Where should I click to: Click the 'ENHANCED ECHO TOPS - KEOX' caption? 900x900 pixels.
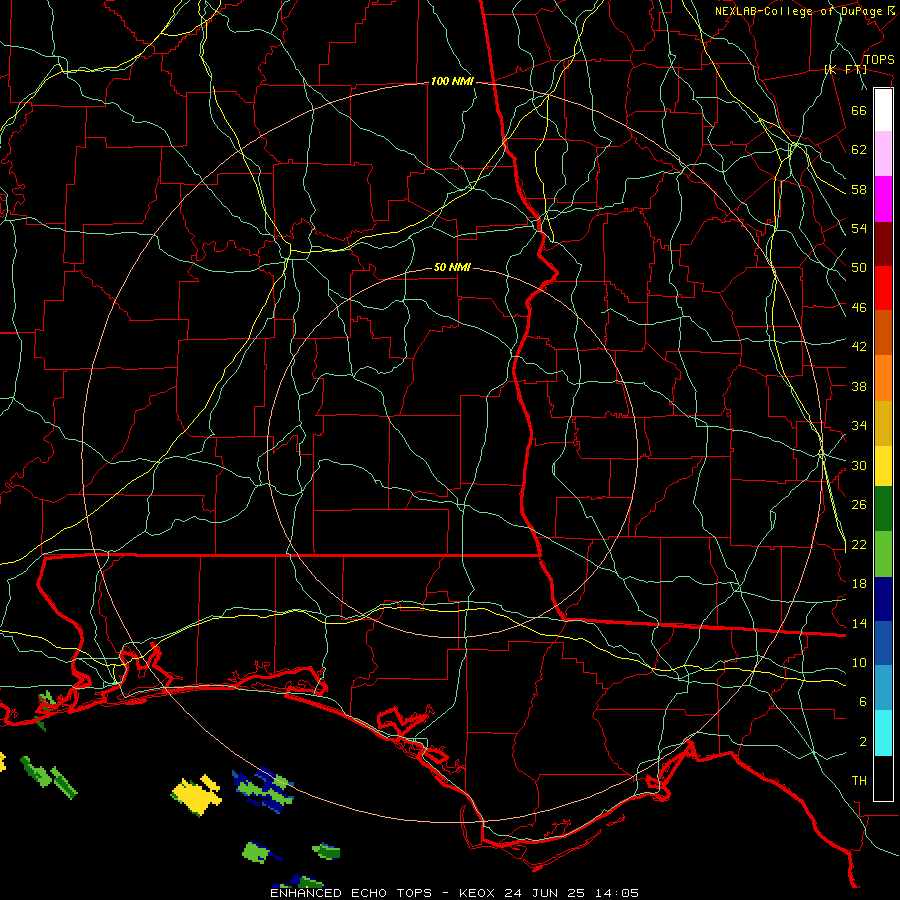tap(382, 893)
